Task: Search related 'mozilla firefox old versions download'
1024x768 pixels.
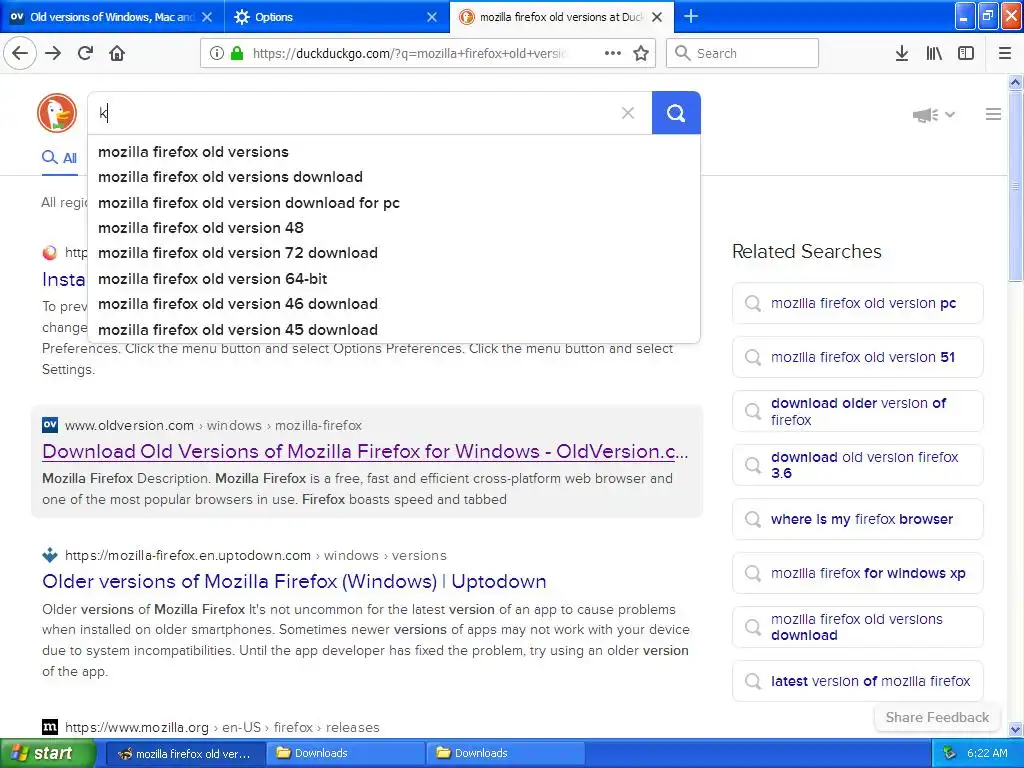Action: click(857, 627)
